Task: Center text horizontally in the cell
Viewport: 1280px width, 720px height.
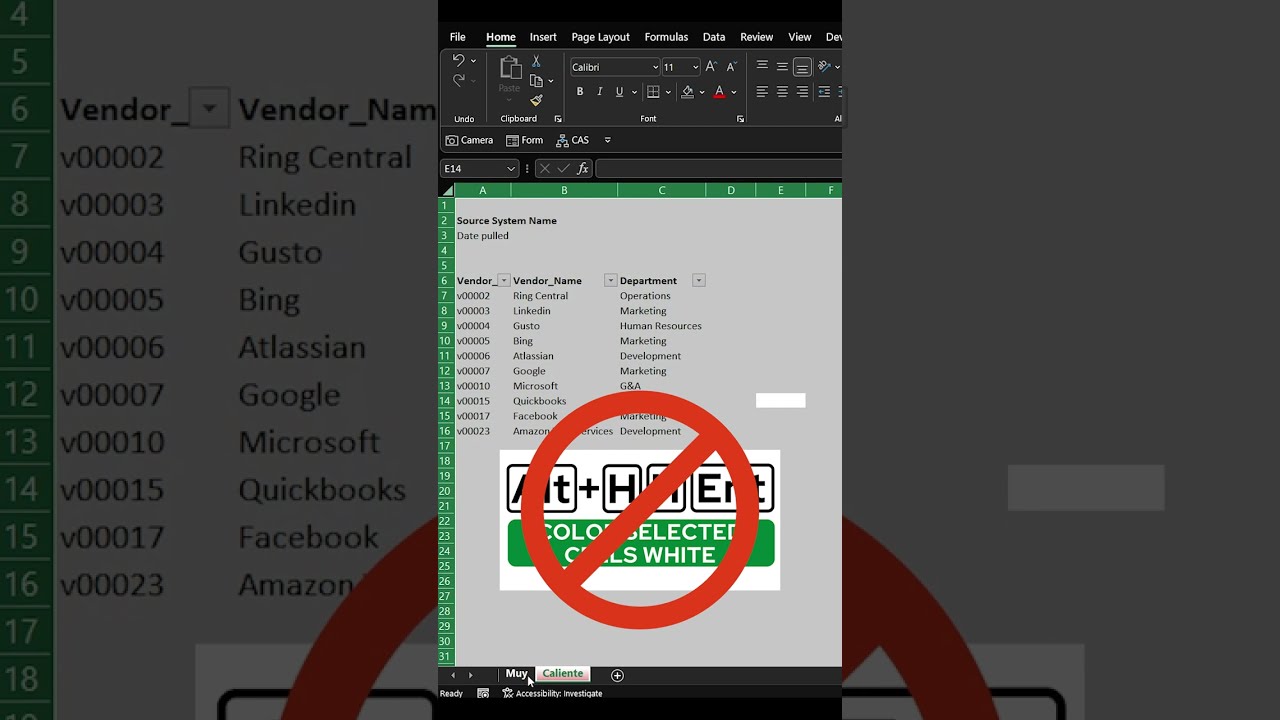Action: (x=782, y=92)
